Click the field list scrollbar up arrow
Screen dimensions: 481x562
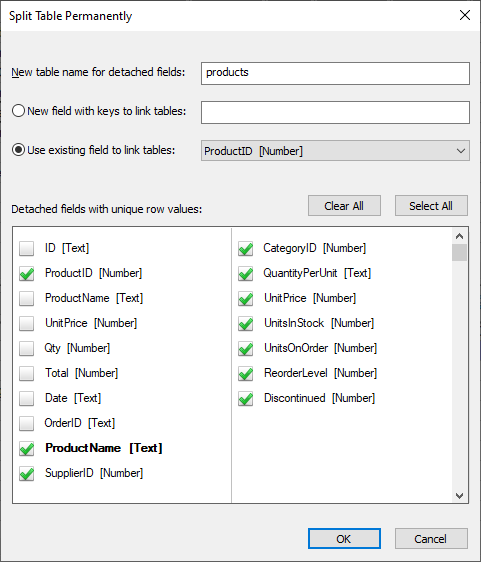[x=459, y=236]
